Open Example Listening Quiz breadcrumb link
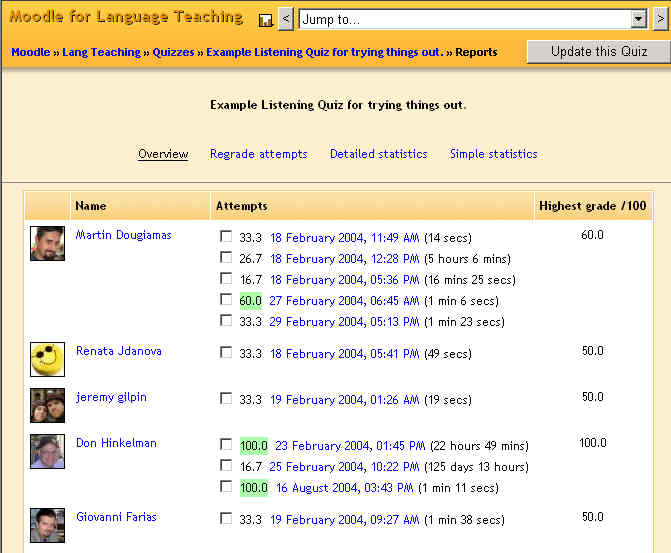This screenshot has height=553, width=671. 325,52
